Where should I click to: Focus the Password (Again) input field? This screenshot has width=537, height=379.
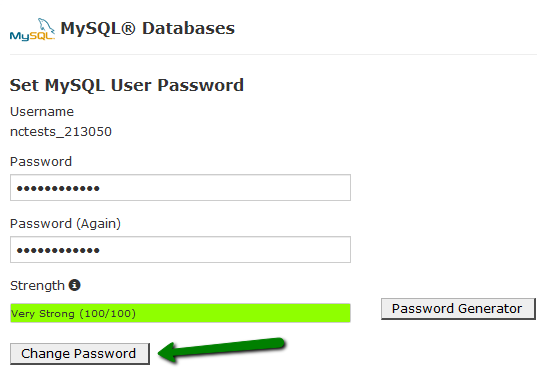[x=180, y=250]
